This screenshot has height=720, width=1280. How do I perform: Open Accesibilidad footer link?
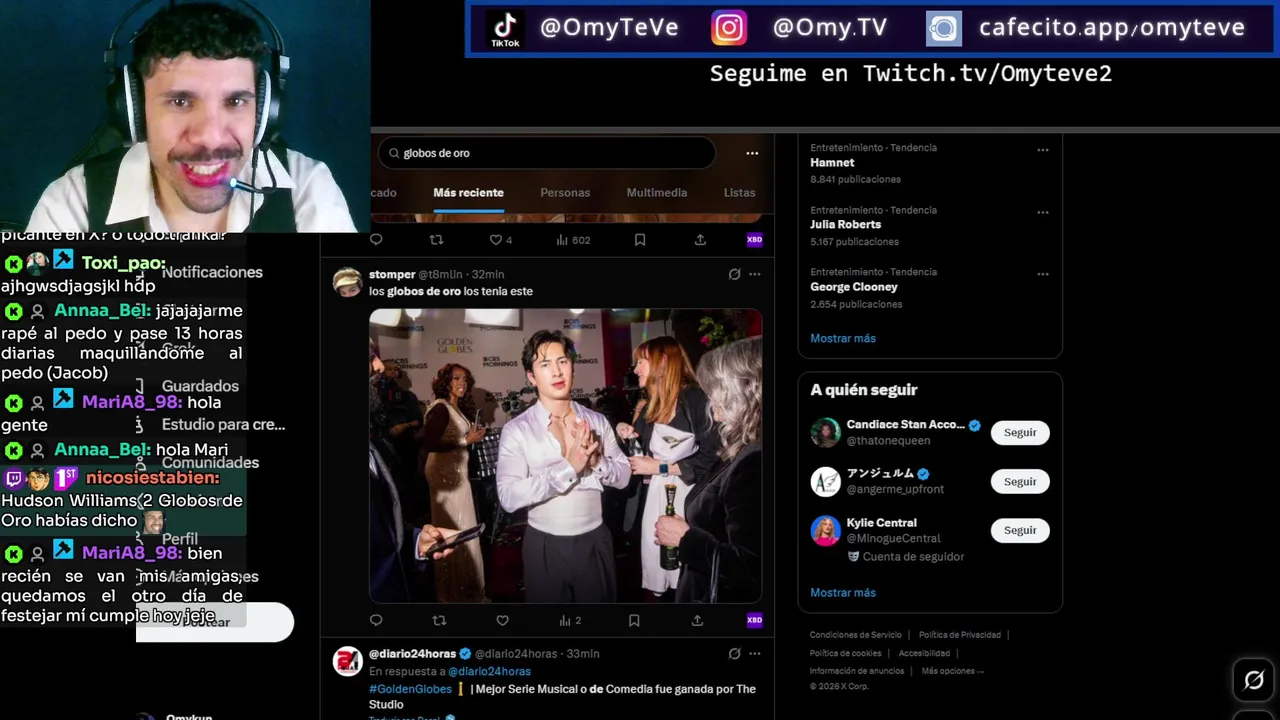tap(924, 653)
